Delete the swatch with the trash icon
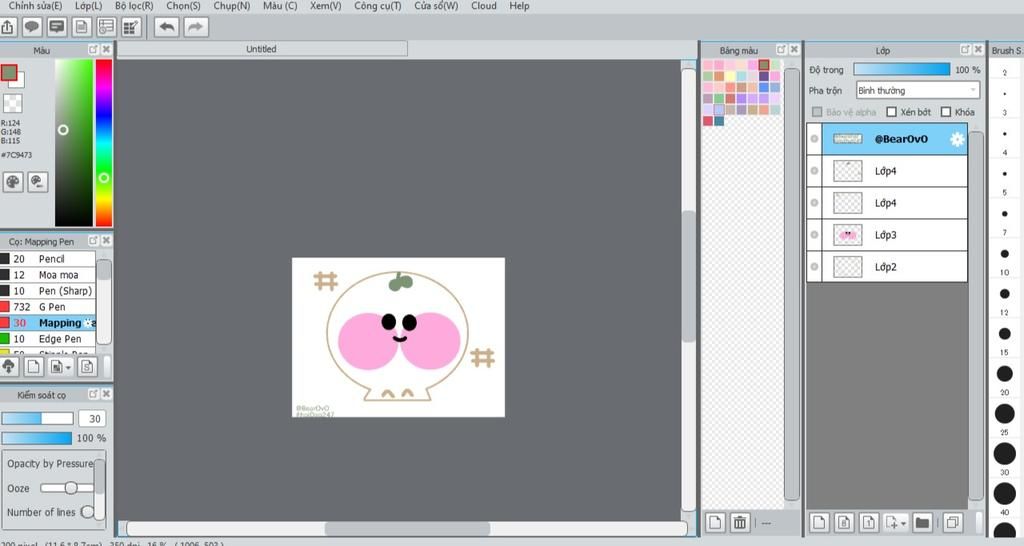This screenshot has height=546, width=1024. pyautogui.click(x=740, y=522)
